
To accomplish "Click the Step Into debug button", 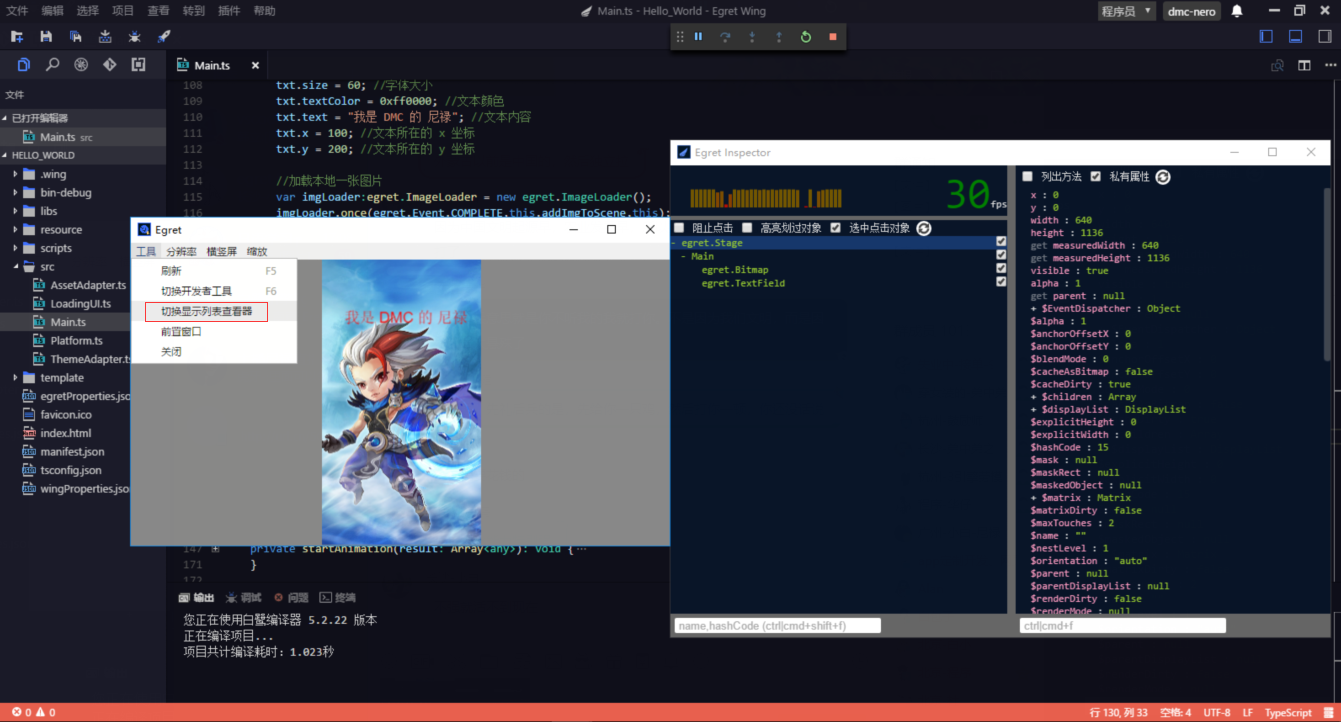I will tap(752, 37).
